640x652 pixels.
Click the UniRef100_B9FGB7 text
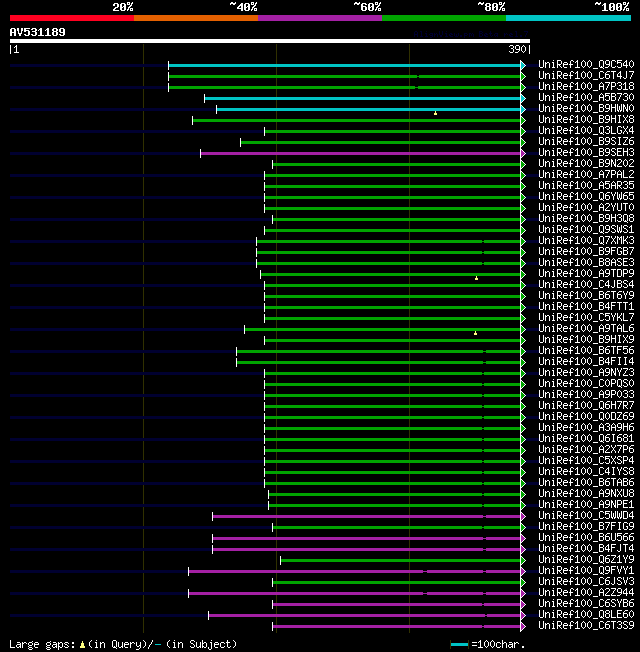[586, 252]
